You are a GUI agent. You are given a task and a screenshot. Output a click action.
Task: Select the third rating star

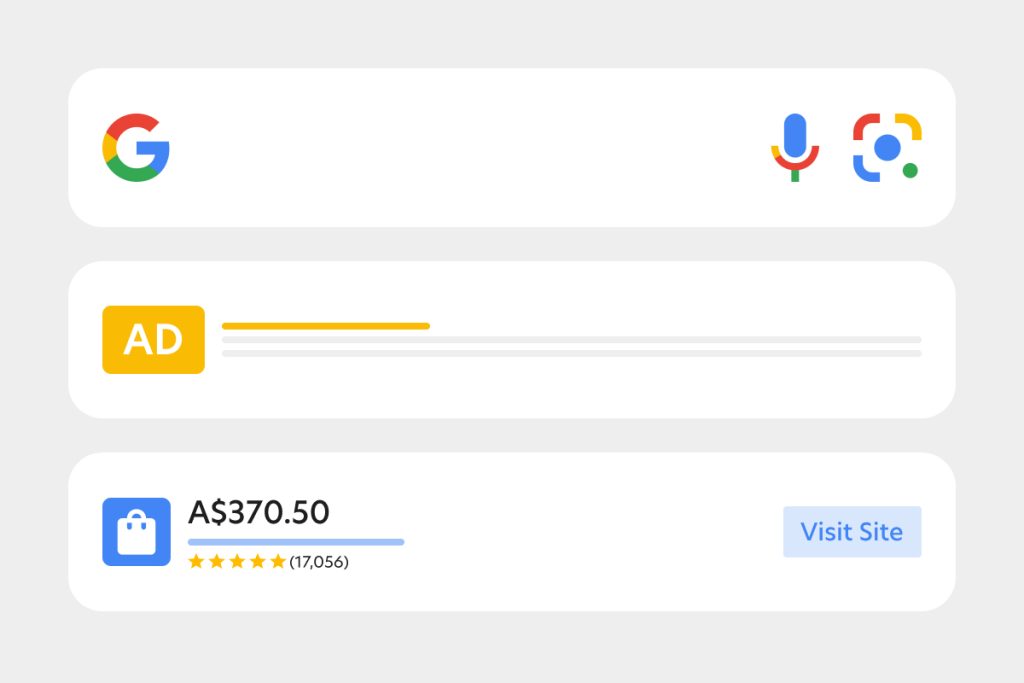tap(237, 562)
